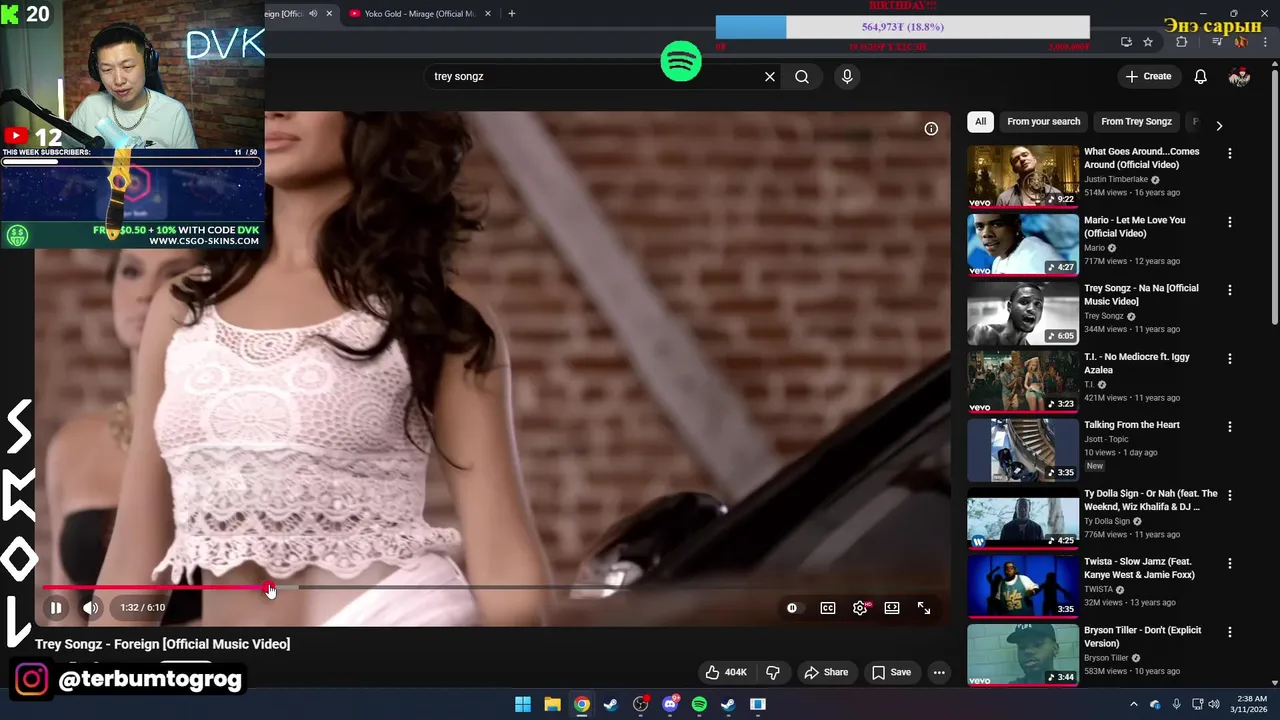Save the video to a playlist
This screenshot has width=1280, height=720.
click(x=891, y=672)
